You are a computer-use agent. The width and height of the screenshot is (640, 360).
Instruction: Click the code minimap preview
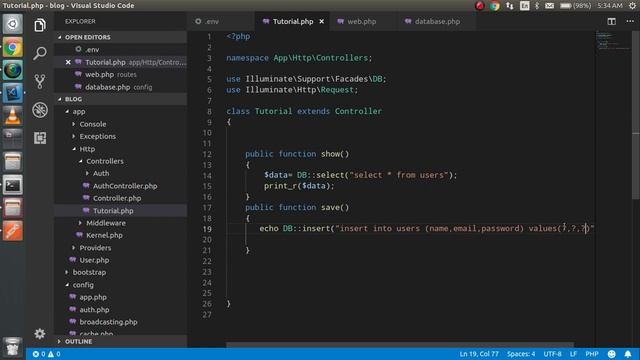[613, 41]
